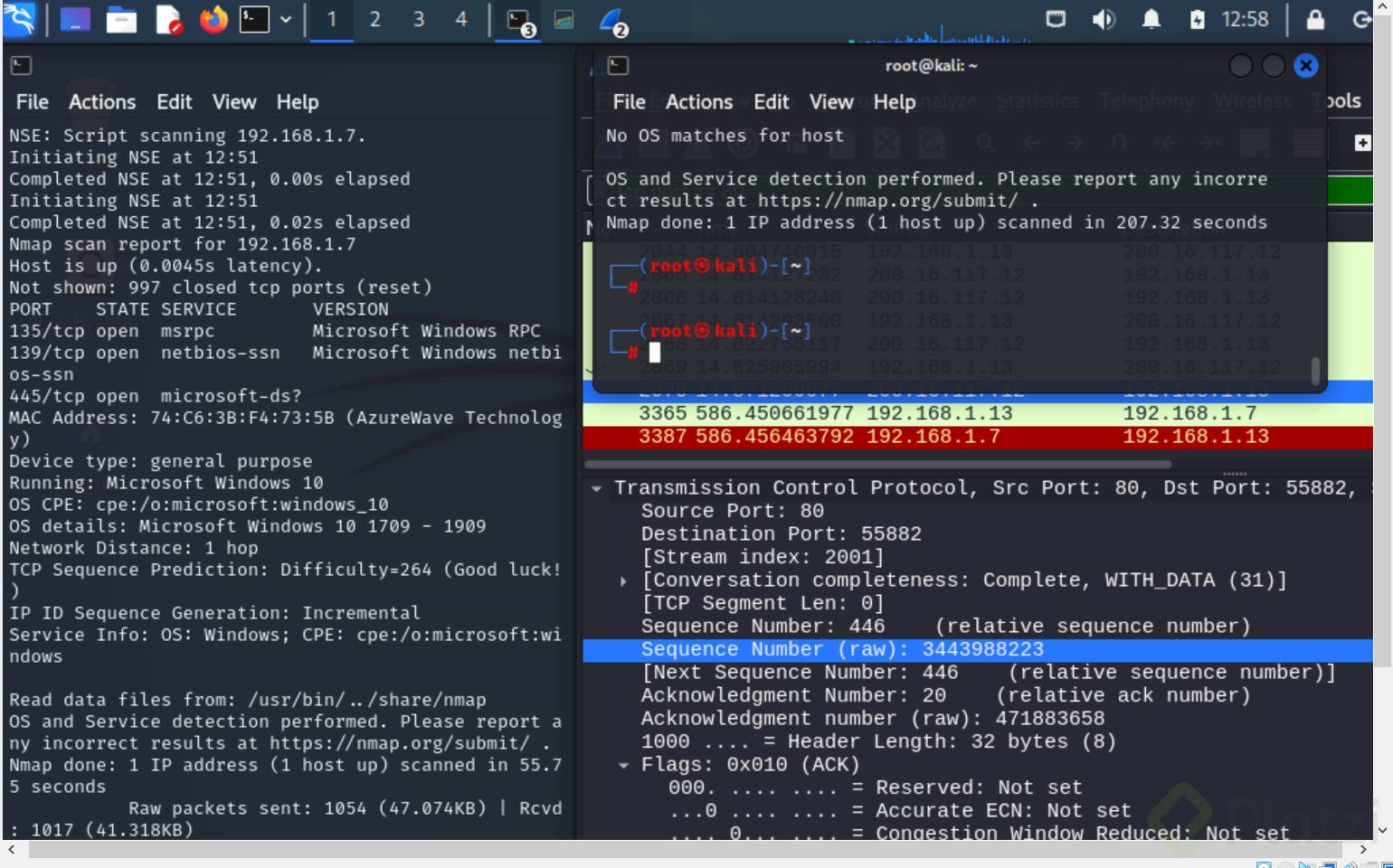Launch the text editor panel icon
This screenshot has width=1393, height=868.
point(168,19)
